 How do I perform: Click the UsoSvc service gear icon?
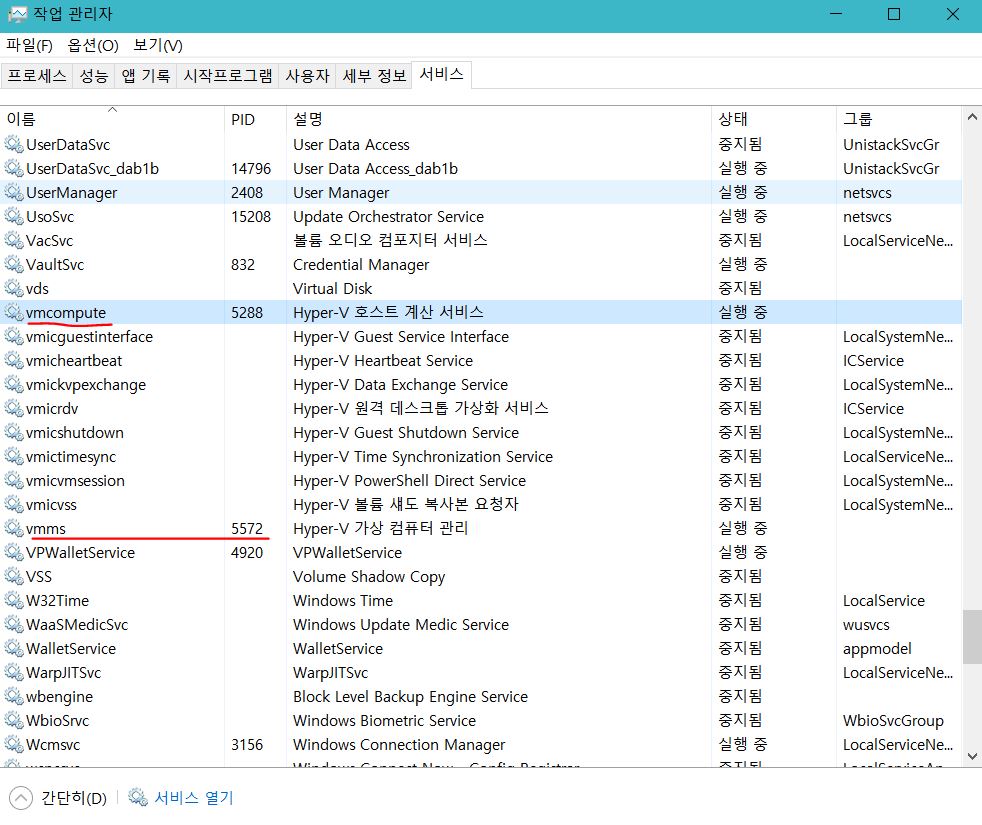[x=13, y=217]
